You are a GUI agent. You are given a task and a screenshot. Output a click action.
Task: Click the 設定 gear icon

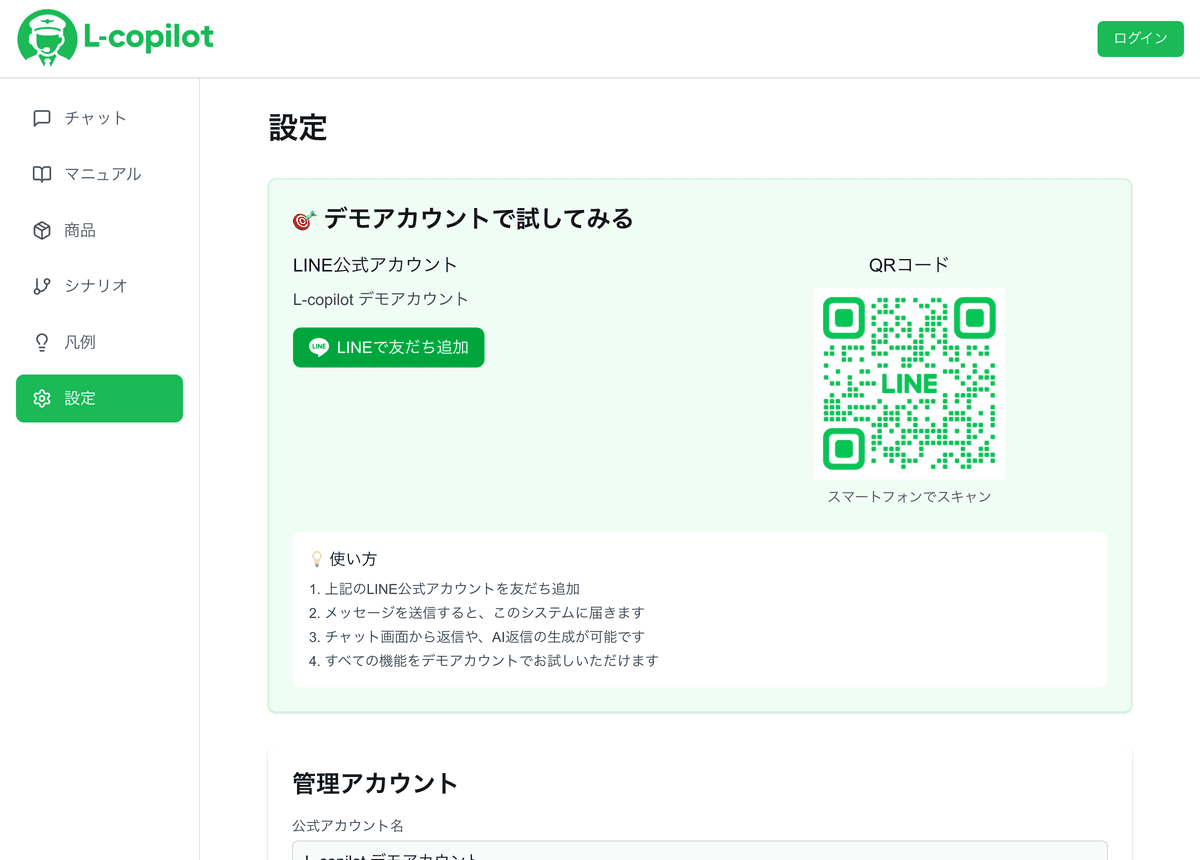(x=41, y=398)
